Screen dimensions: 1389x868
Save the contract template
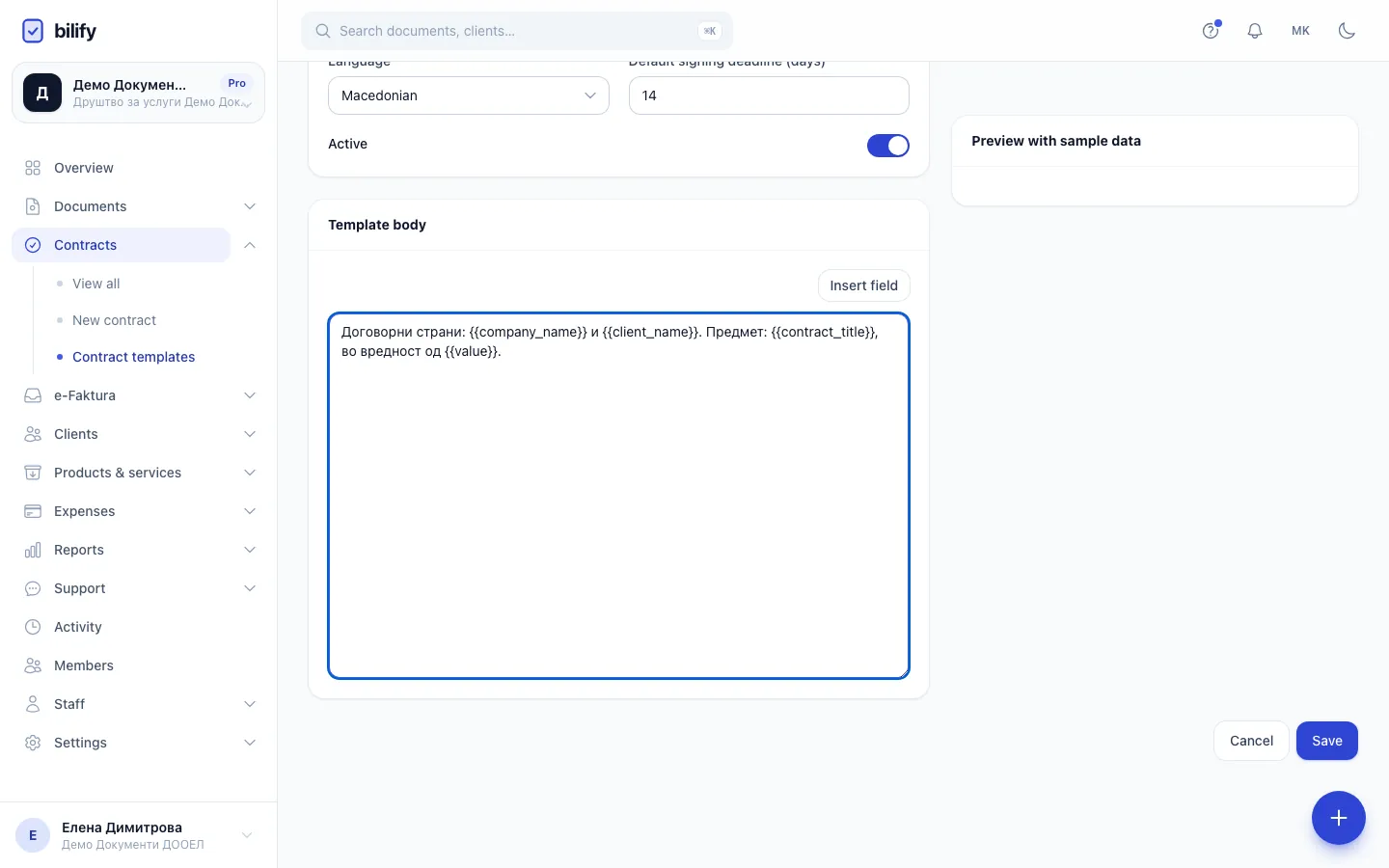(1326, 741)
